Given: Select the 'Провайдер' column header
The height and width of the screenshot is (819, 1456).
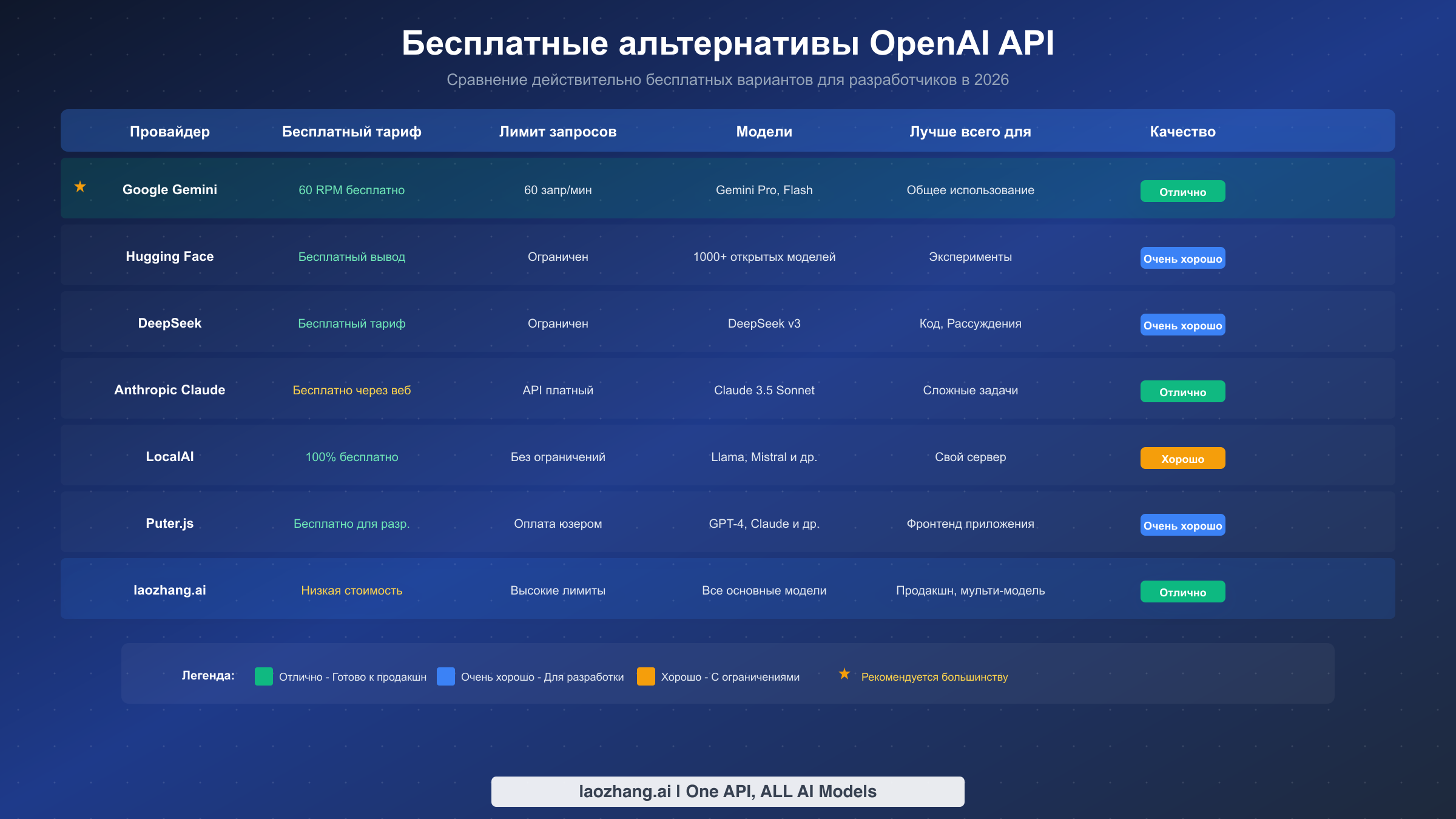Looking at the screenshot, I should coord(170,131).
